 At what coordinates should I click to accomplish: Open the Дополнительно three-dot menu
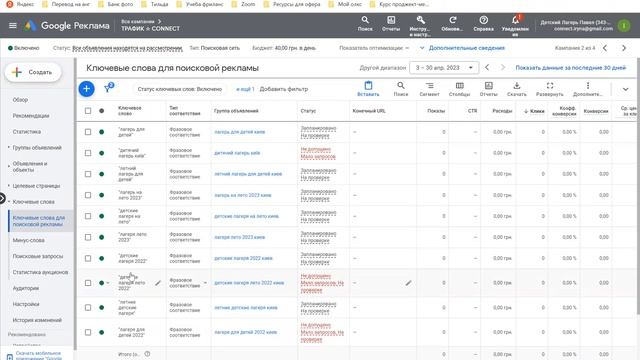(588, 89)
